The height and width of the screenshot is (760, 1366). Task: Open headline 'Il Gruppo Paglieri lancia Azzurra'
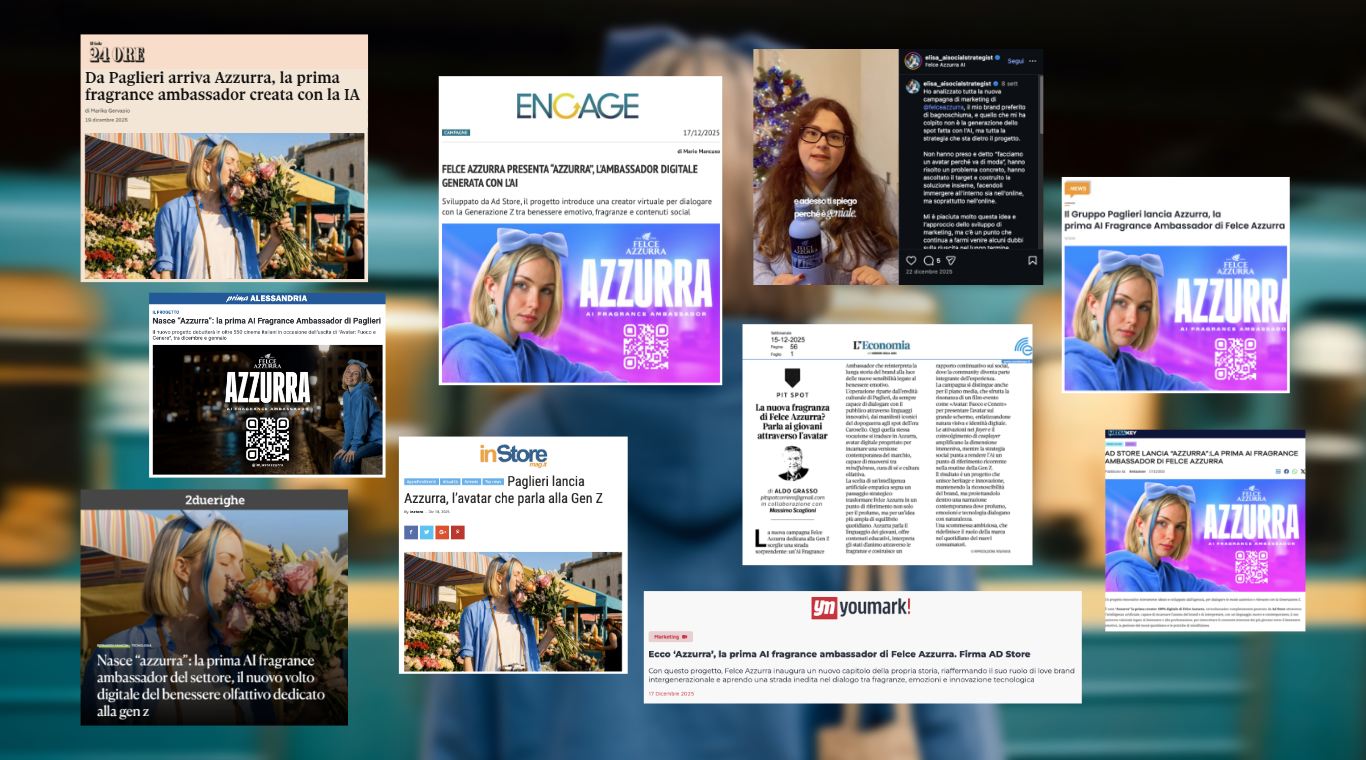click(x=1174, y=219)
